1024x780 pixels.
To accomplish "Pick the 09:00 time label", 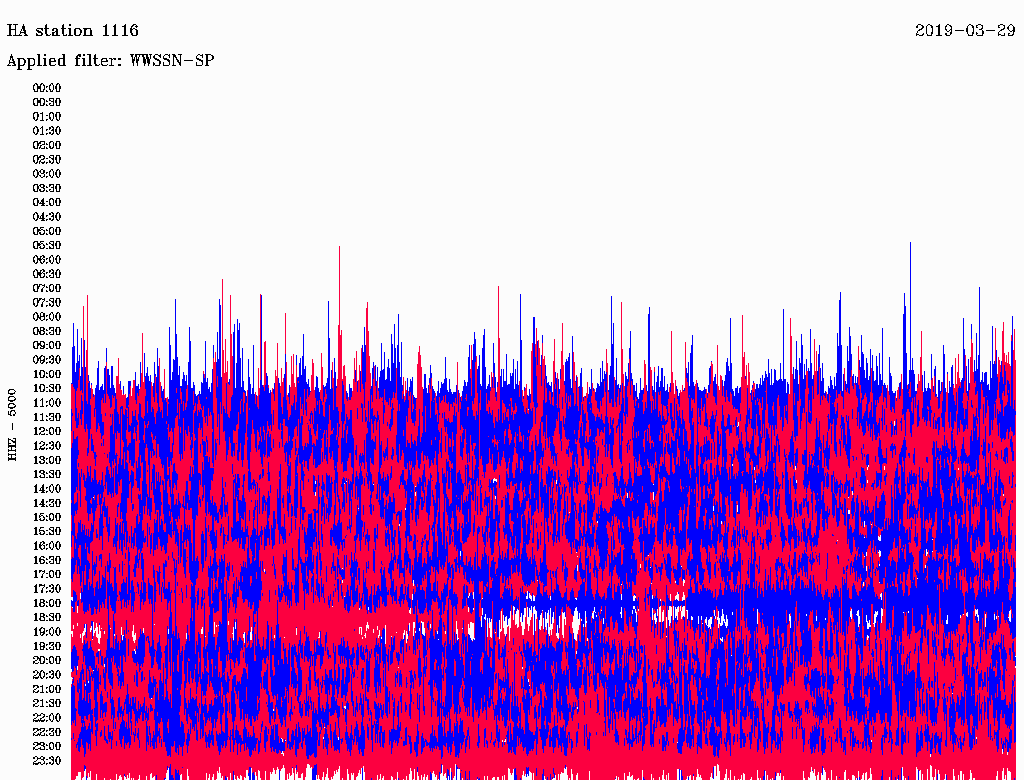I will (47, 346).
